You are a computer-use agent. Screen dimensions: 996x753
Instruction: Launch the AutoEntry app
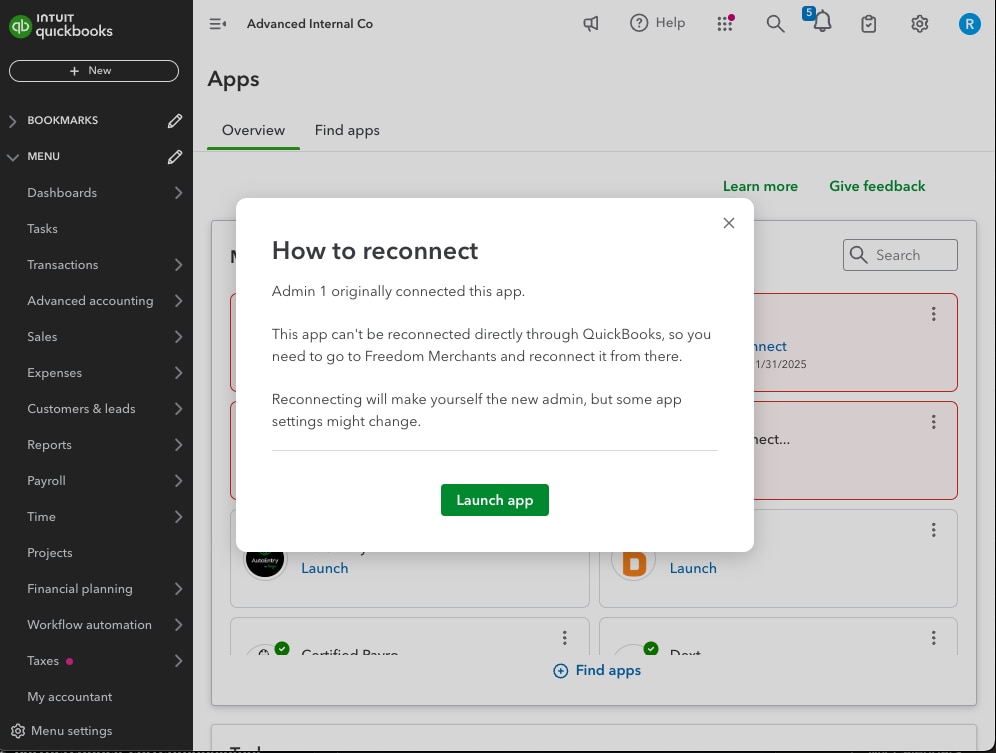click(325, 568)
